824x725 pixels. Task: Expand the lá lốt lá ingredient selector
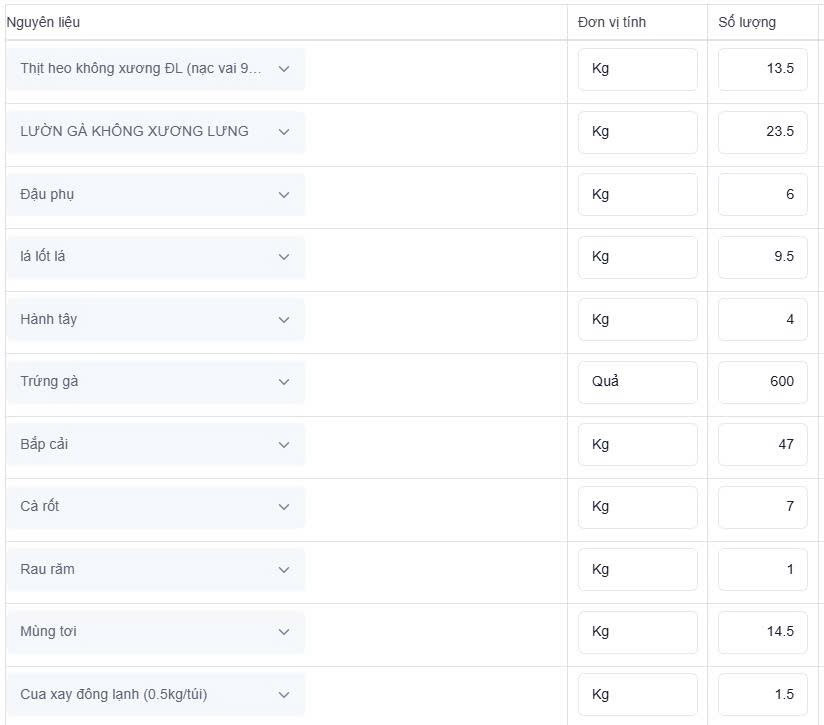(x=156, y=257)
